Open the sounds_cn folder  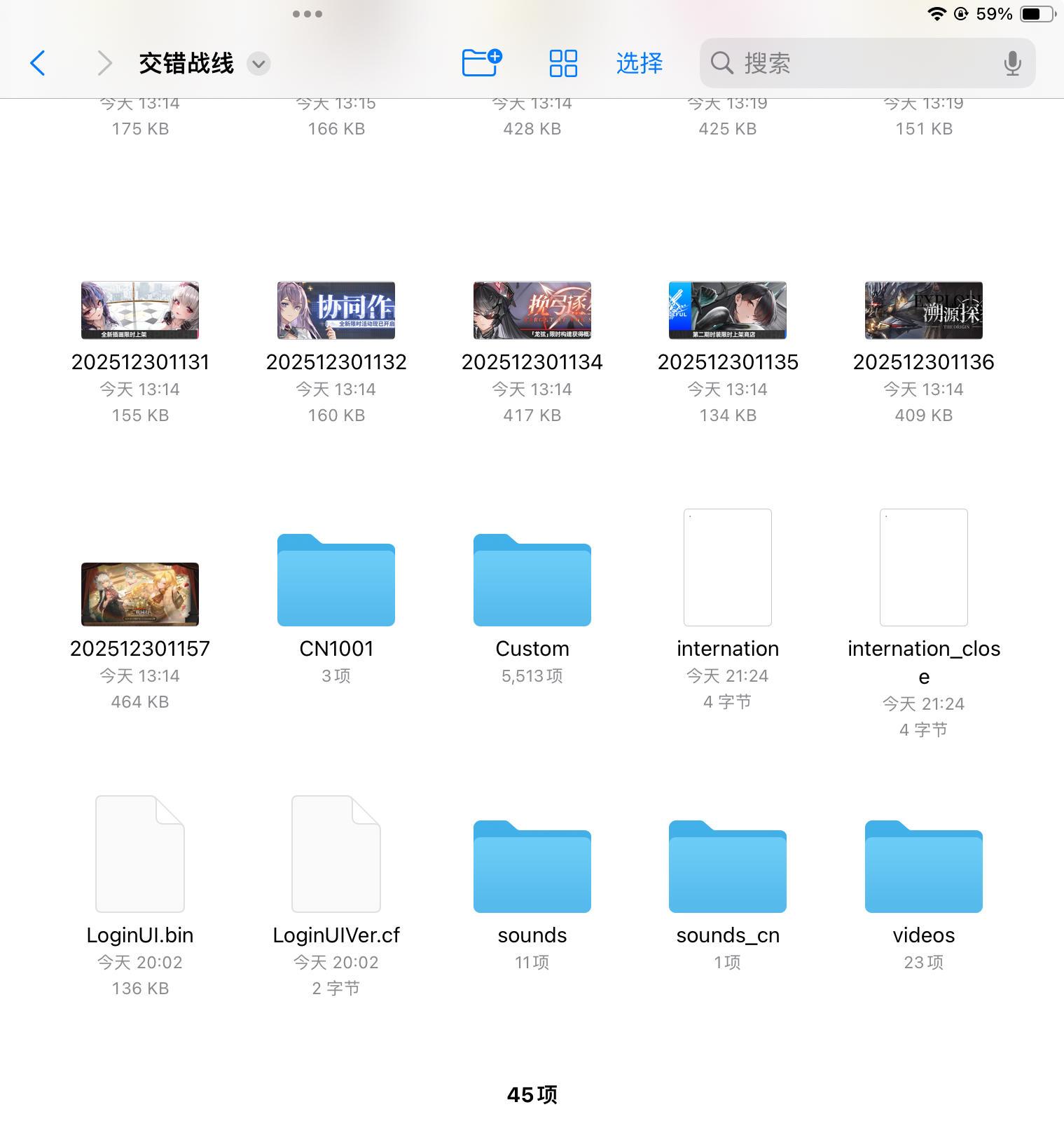[728, 867]
